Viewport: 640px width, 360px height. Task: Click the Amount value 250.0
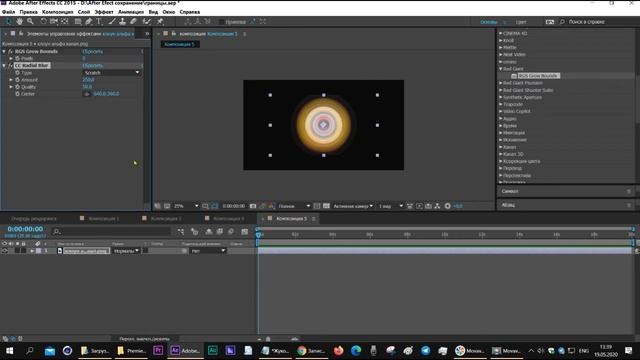88,80
